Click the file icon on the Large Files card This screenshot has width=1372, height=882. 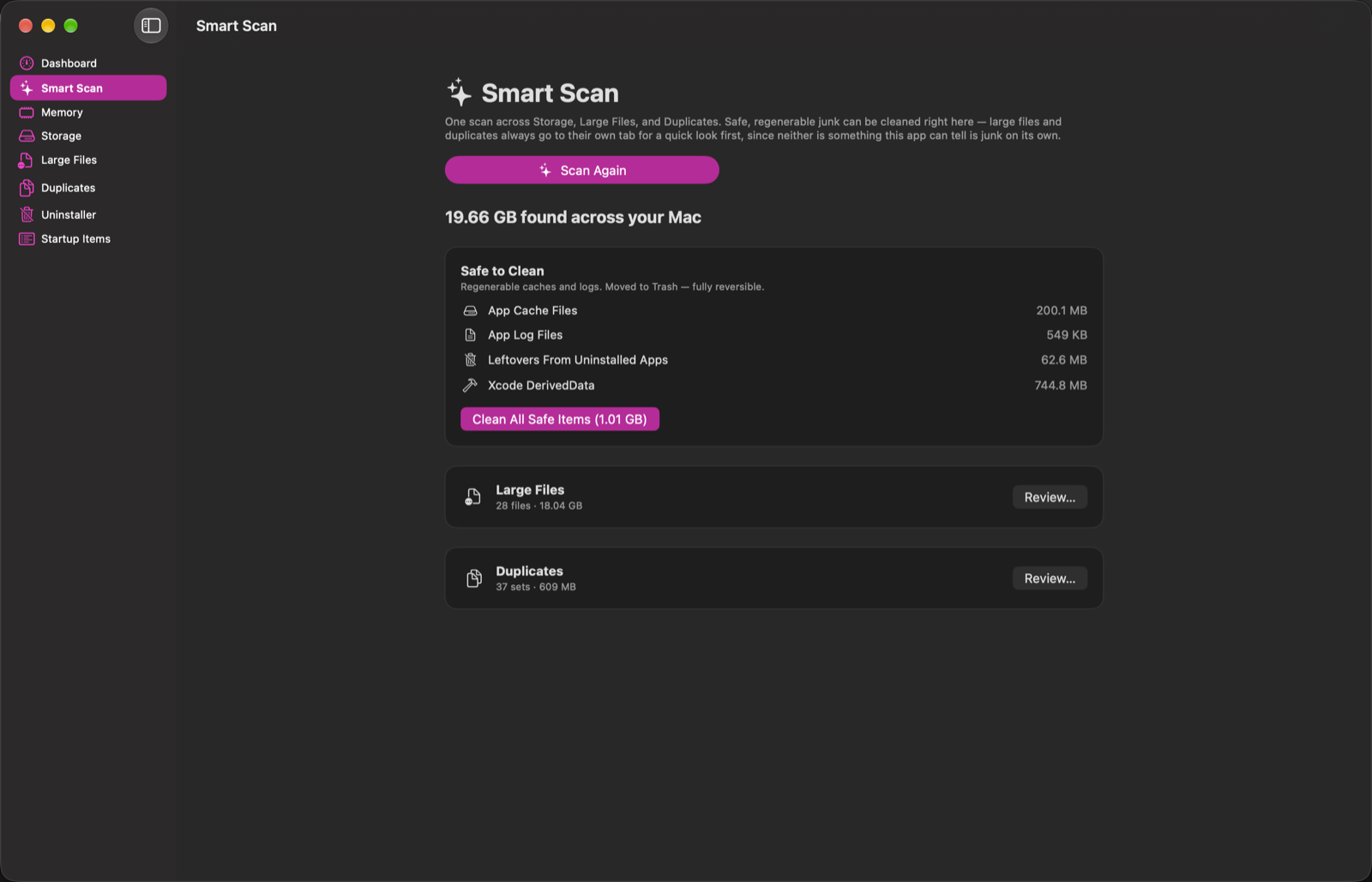point(472,497)
